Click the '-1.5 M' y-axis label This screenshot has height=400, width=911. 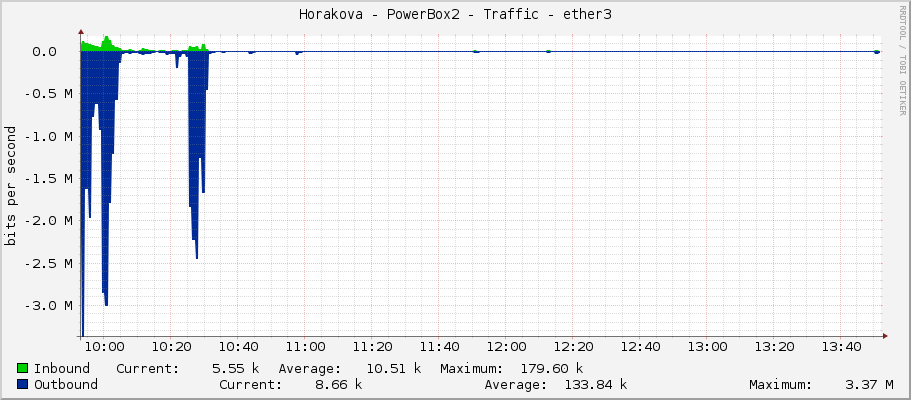coord(49,178)
